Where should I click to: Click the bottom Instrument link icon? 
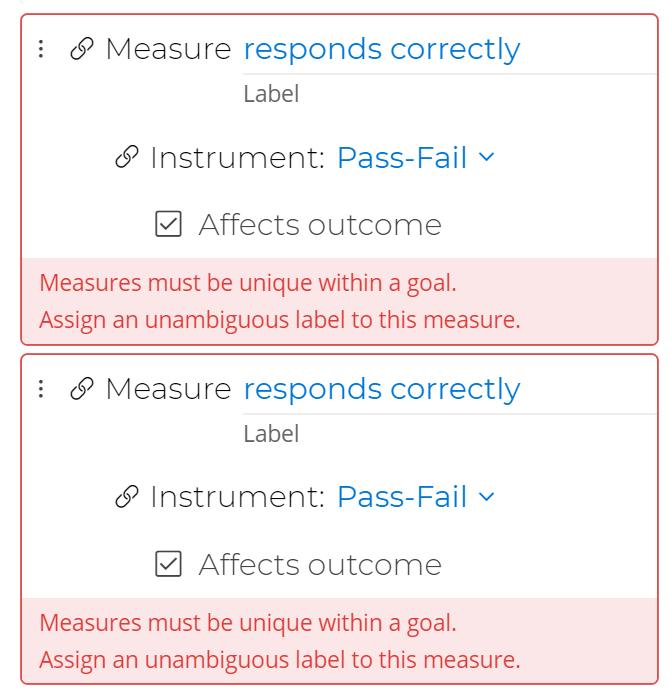point(127,497)
